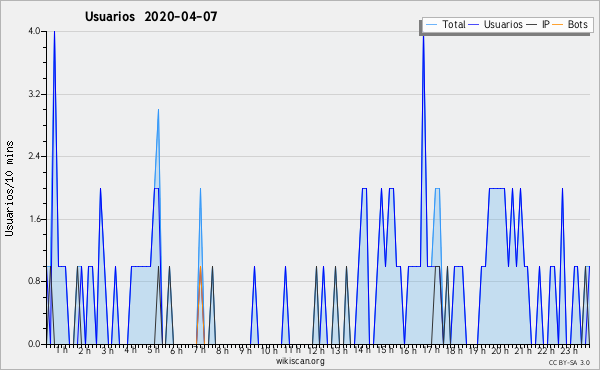The height and width of the screenshot is (370, 600).
Task: Click the Usuarios/10 mins y-axis label
Action: (9, 188)
